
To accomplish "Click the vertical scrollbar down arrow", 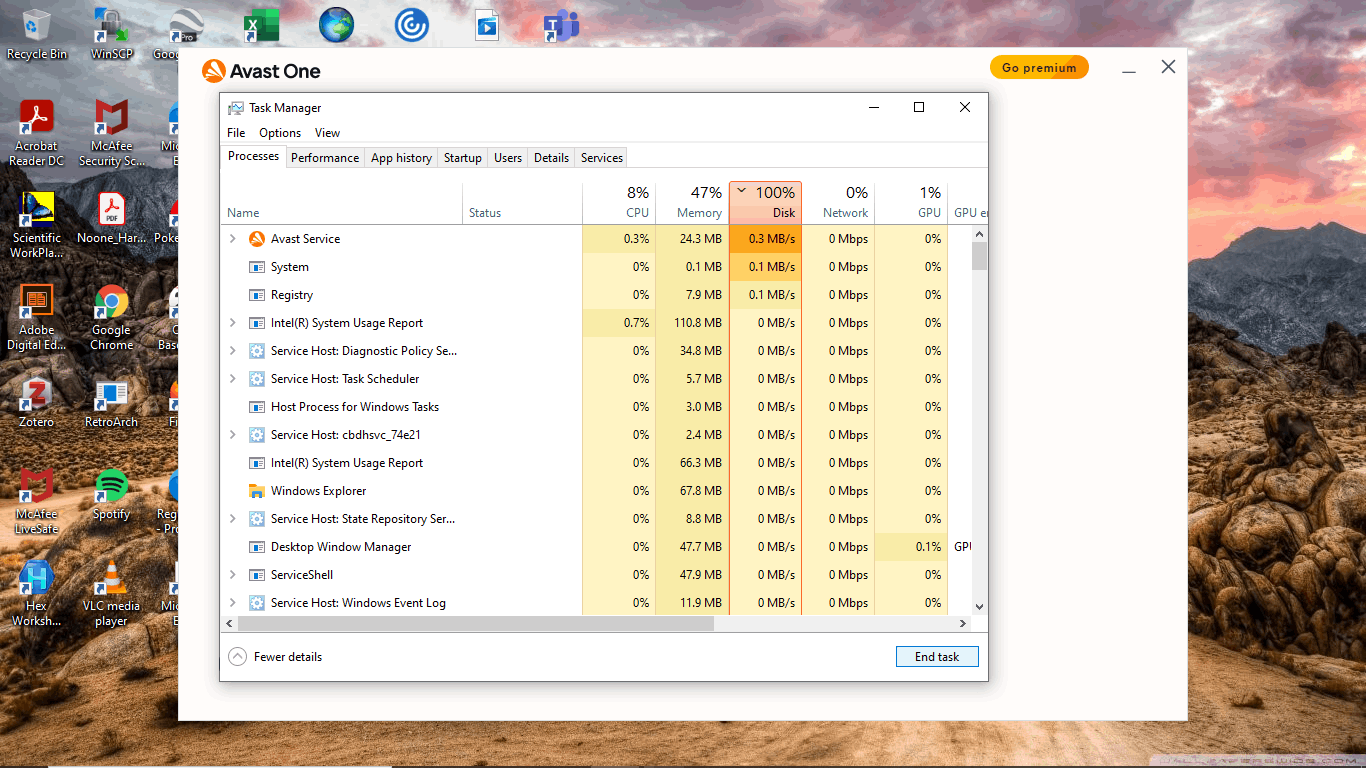I will 979,606.
